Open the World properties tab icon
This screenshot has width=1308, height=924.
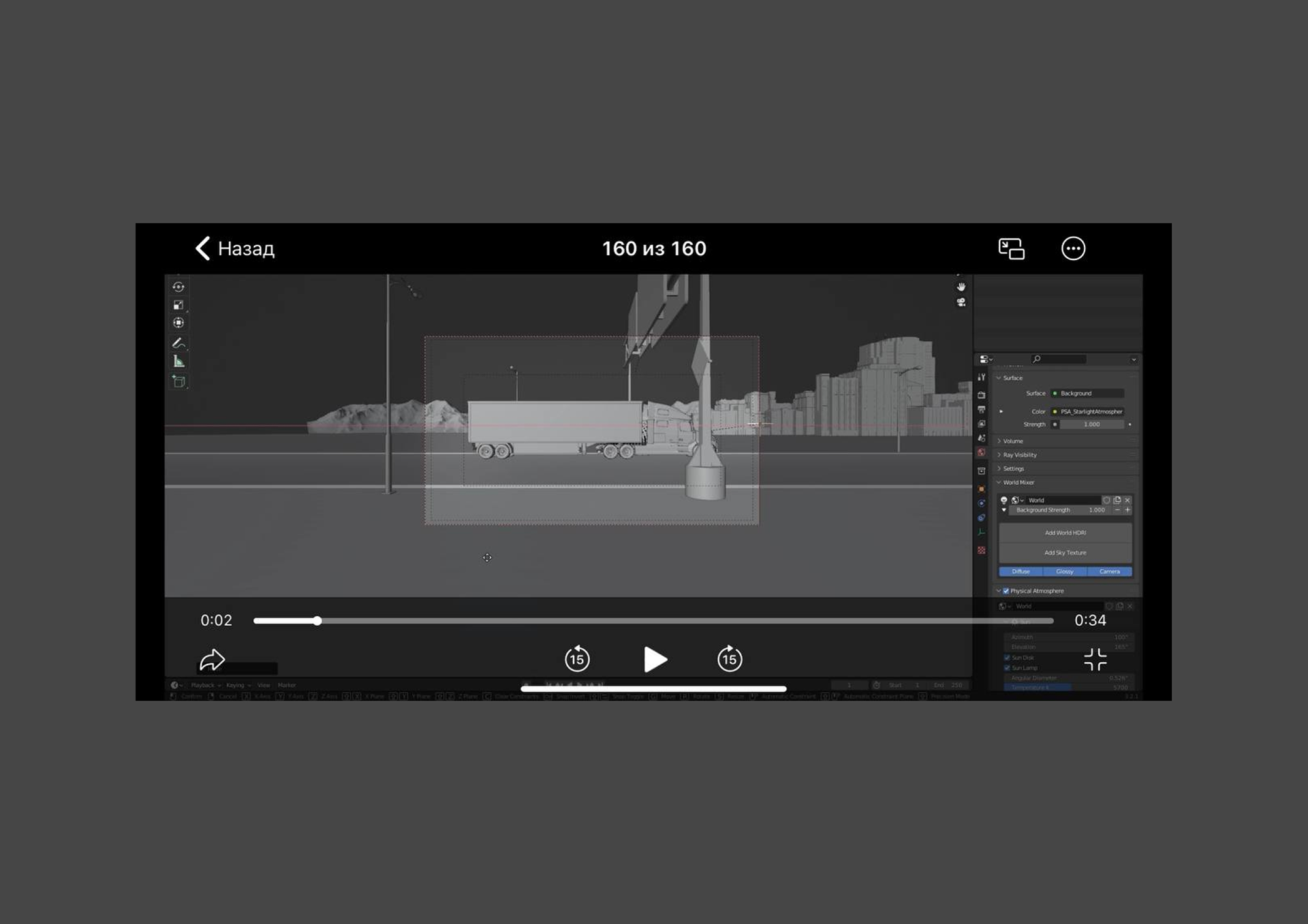point(981,452)
